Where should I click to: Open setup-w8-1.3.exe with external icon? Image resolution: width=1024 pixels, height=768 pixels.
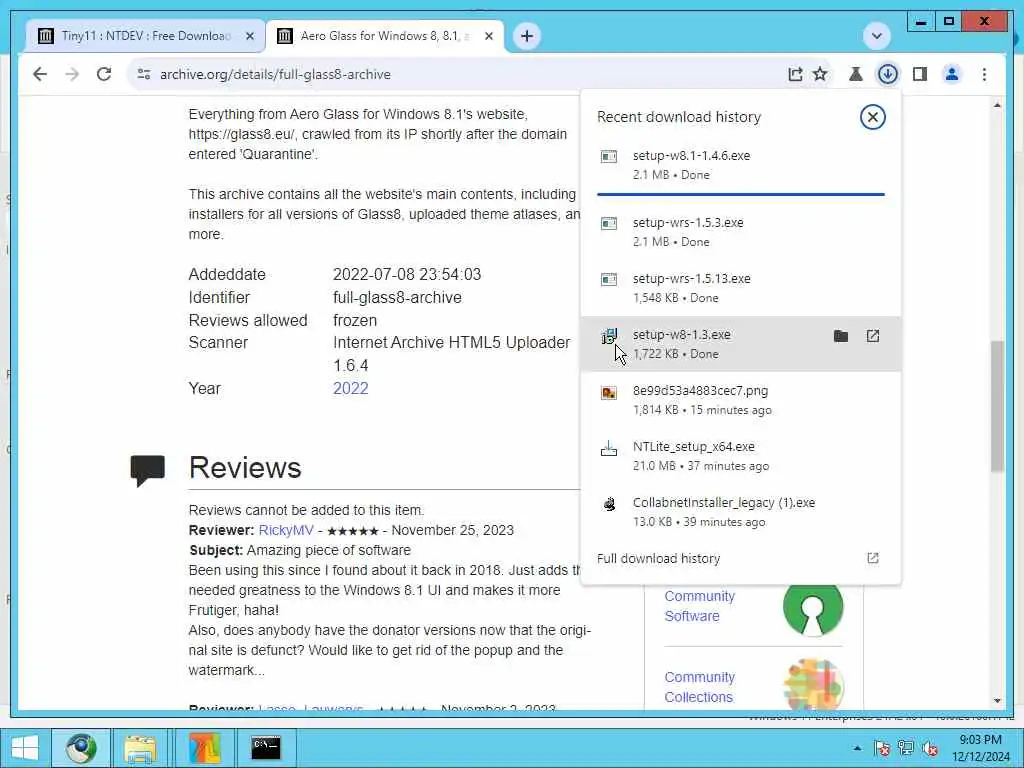873,336
